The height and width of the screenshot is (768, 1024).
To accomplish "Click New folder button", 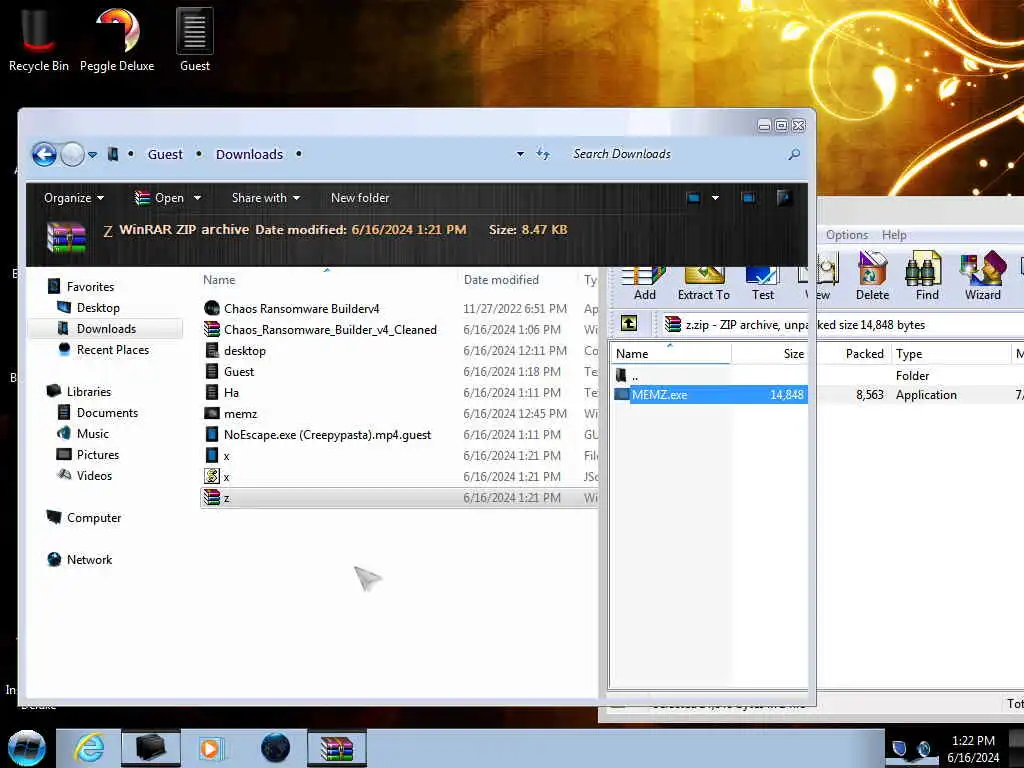I will (x=360, y=198).
